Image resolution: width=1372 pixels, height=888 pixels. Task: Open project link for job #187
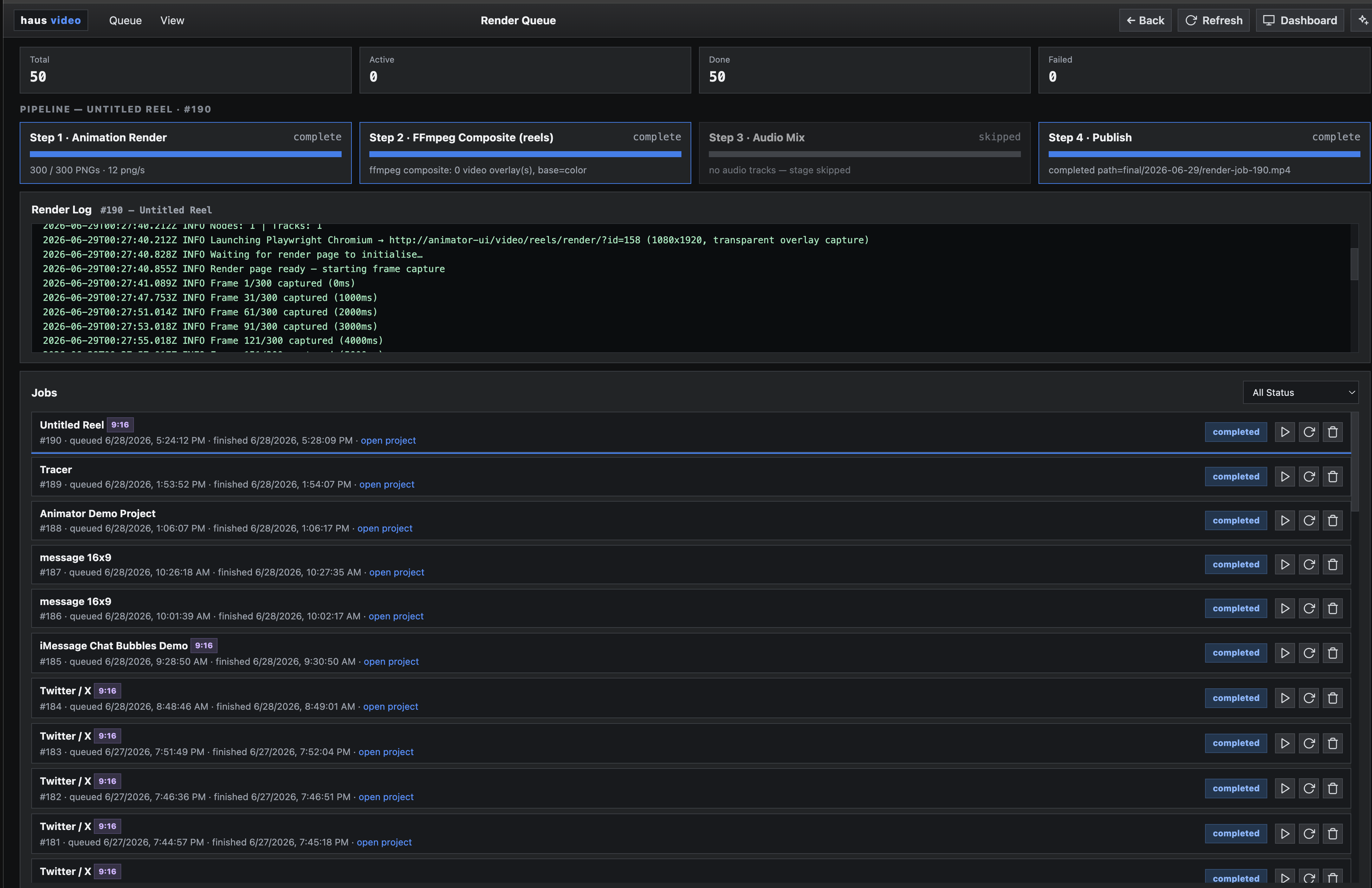click(x=397, y=572)
